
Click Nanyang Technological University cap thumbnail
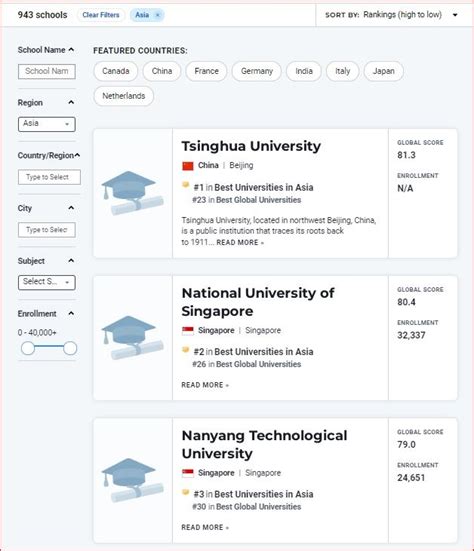(x=132, y=480)
